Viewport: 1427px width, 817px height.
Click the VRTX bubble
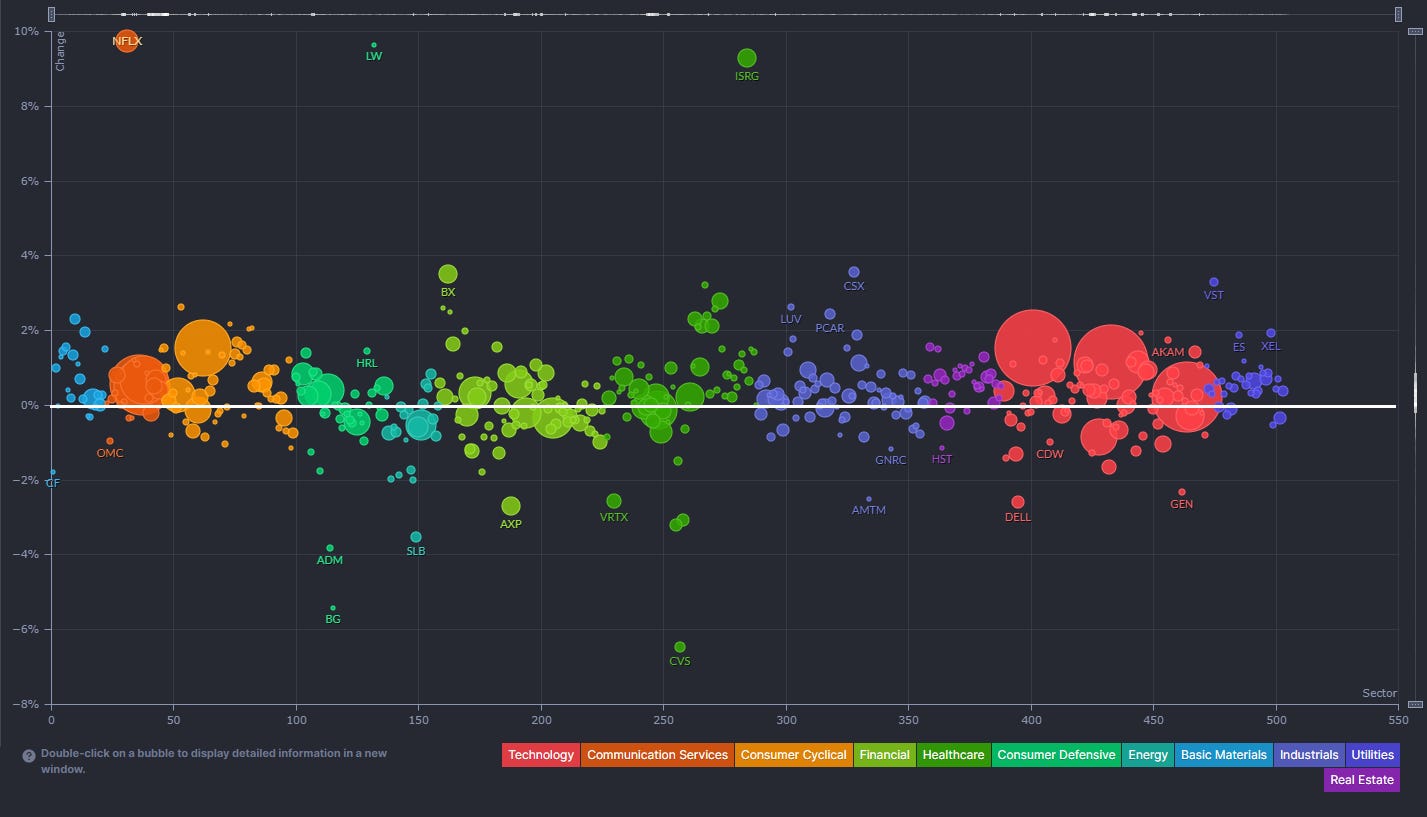(x=614, y=501)
